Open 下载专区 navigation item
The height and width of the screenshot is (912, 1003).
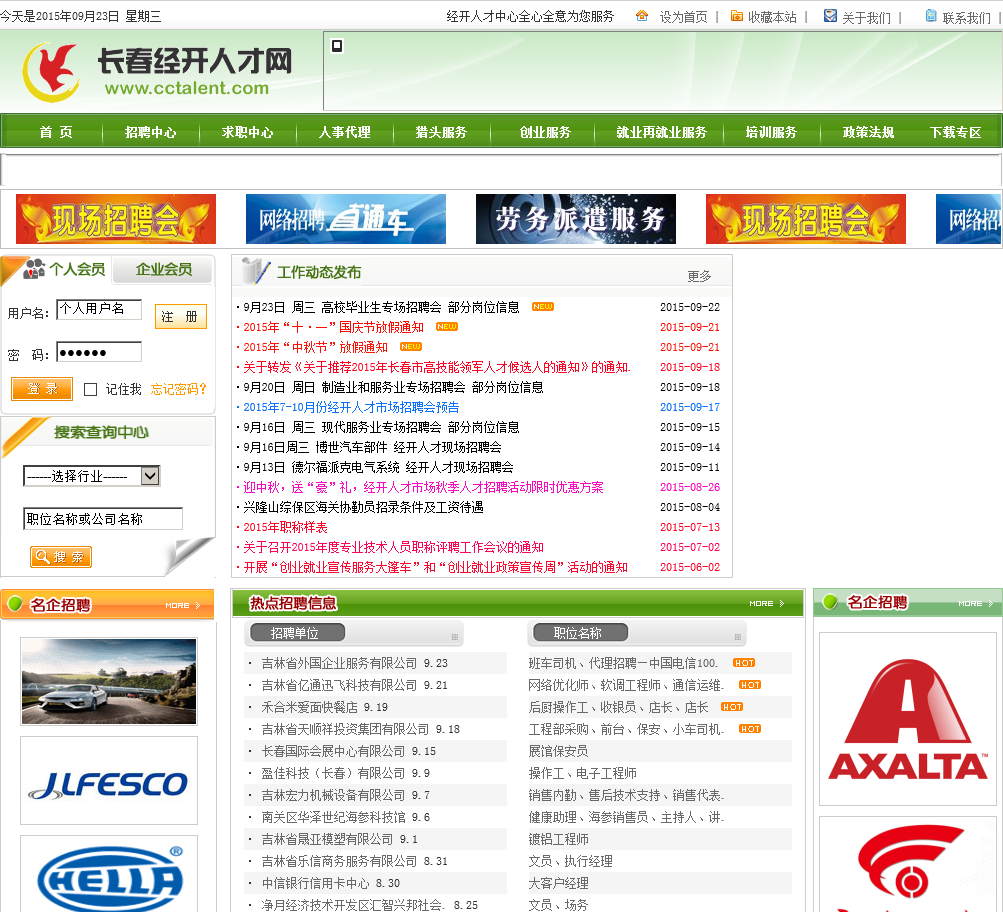956,132
